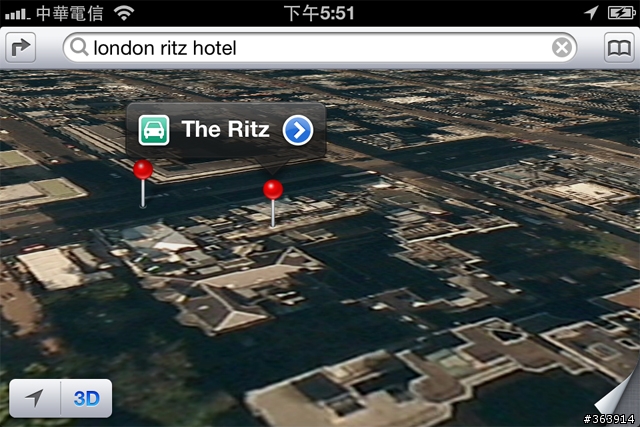Tap the magnifying glass search icon
This screenshot has height=427, width=640.
79,47
